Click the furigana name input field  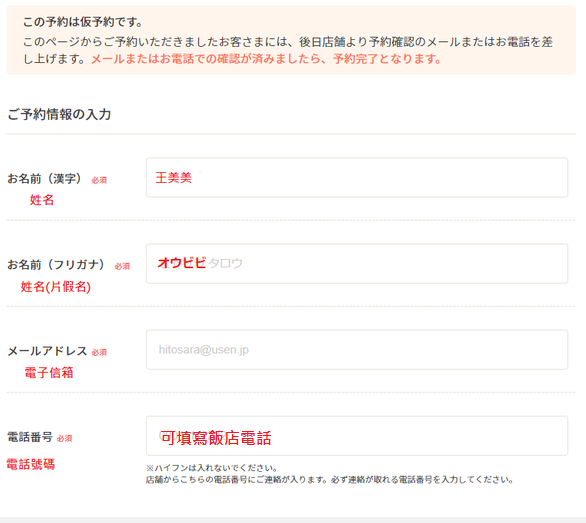[x=357, y=264]
